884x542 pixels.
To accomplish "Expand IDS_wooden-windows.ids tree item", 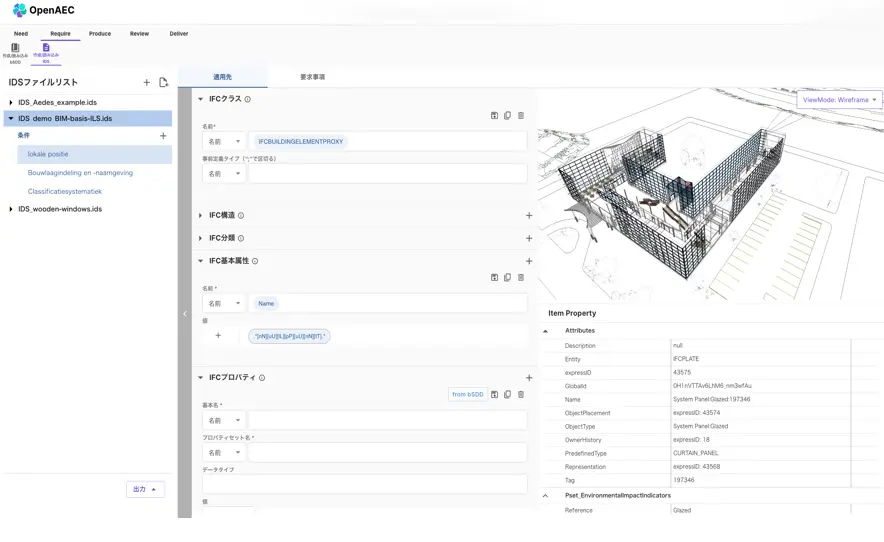I will coord(11,209).
